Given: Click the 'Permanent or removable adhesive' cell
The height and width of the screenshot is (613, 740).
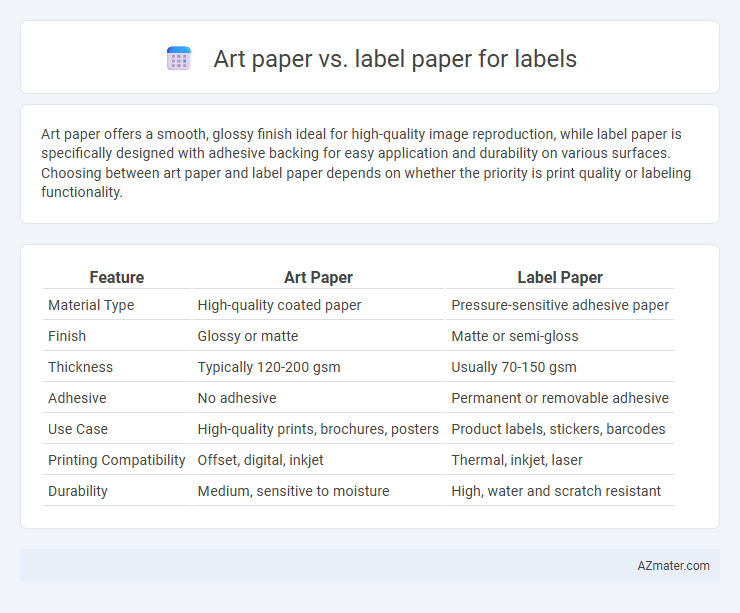Looking at the screenshot, I should pos(560,398).
